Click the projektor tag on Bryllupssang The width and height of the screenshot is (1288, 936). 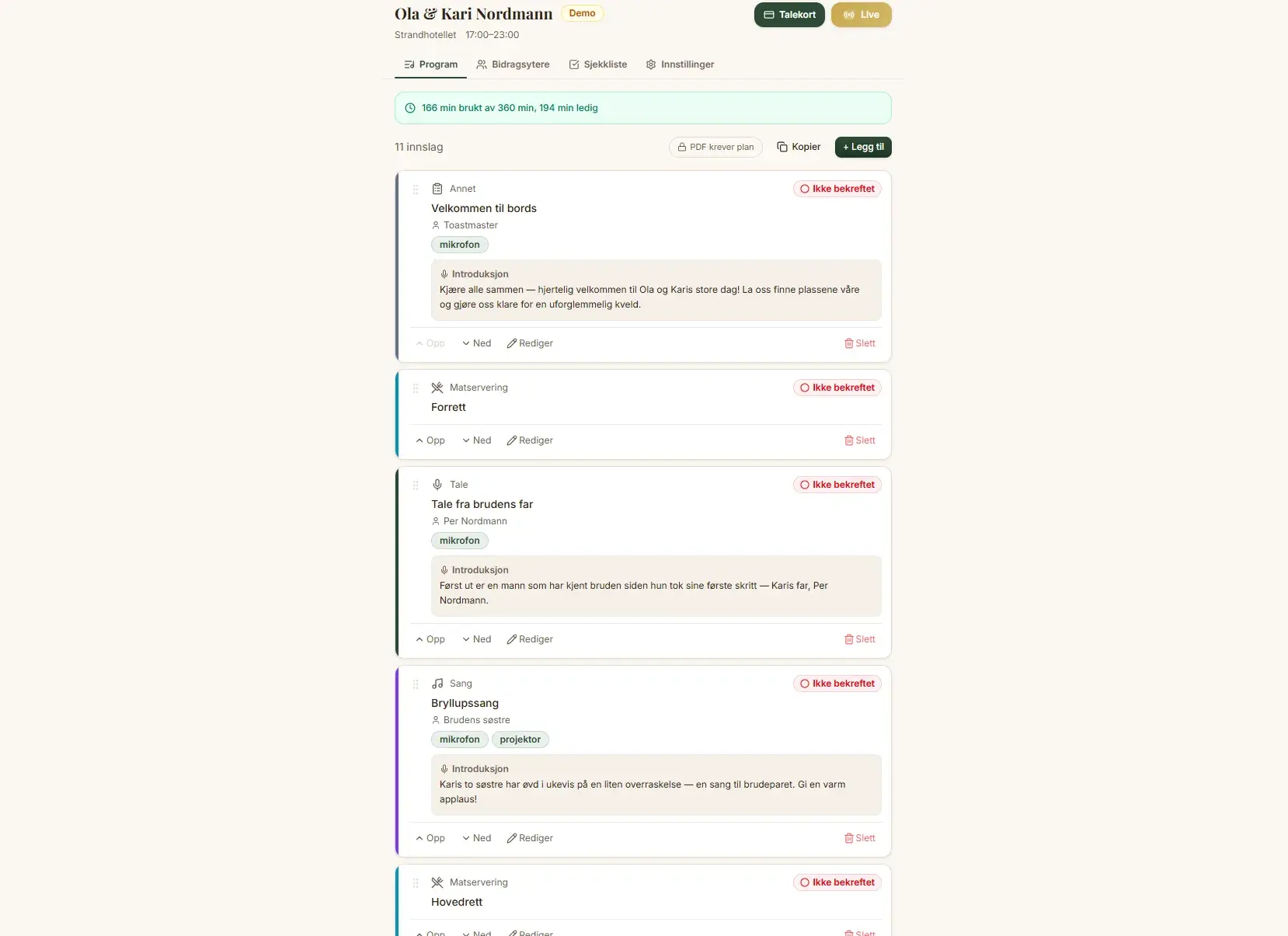(520, 739)
